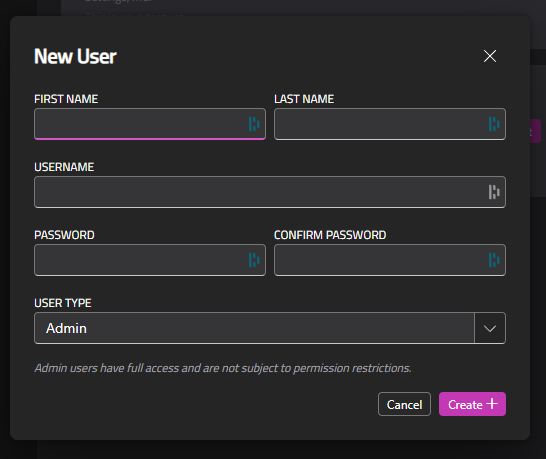Screen dimensions: 546x459
Task: Expand User Type list via chevron arrow
Action: point(490,328)
